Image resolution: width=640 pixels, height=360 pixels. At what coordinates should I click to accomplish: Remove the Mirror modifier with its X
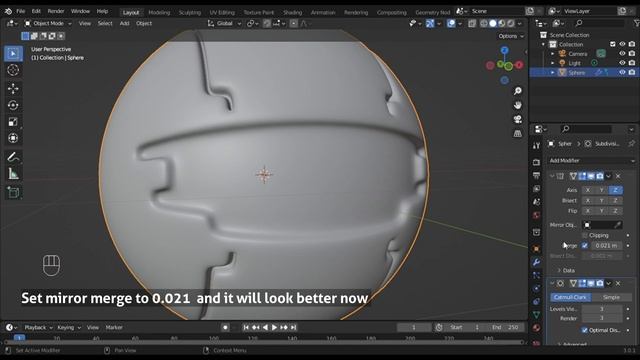pyautogui.click(x=618, y=176)
